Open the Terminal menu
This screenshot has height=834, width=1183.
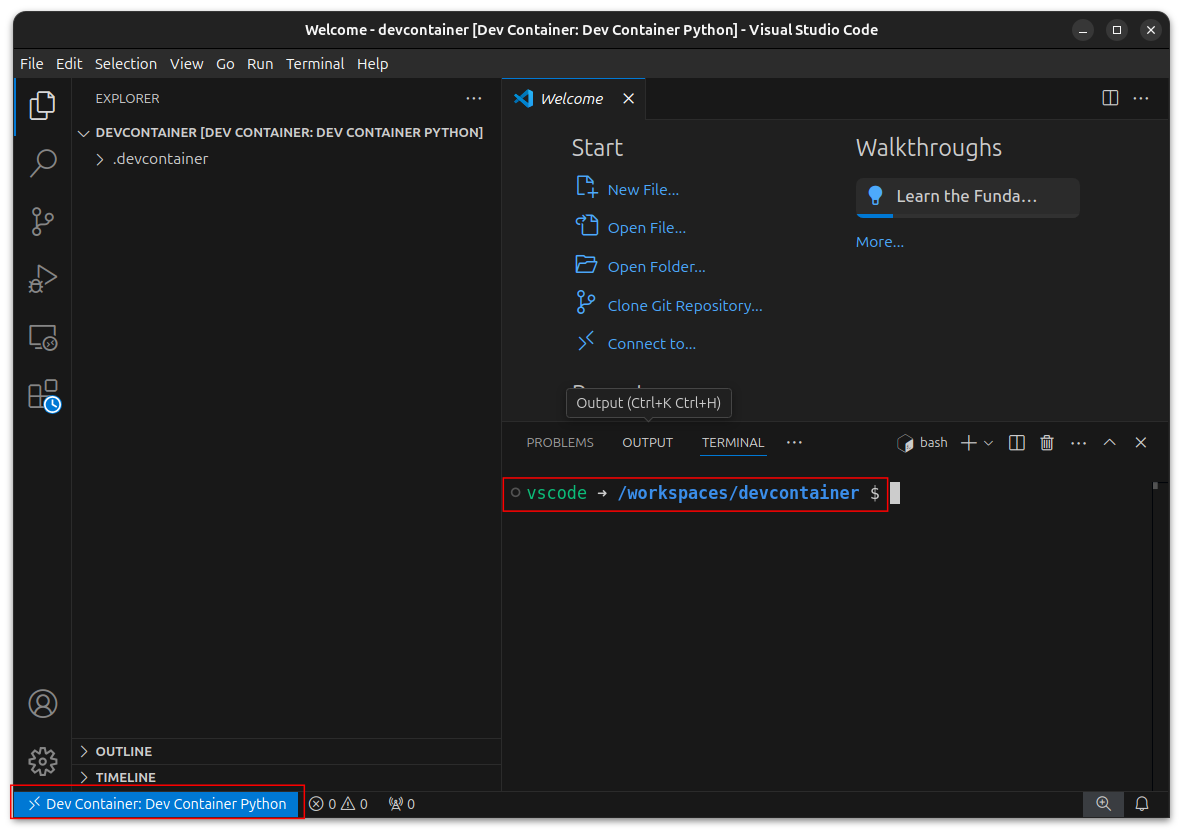tap(315, 64)
